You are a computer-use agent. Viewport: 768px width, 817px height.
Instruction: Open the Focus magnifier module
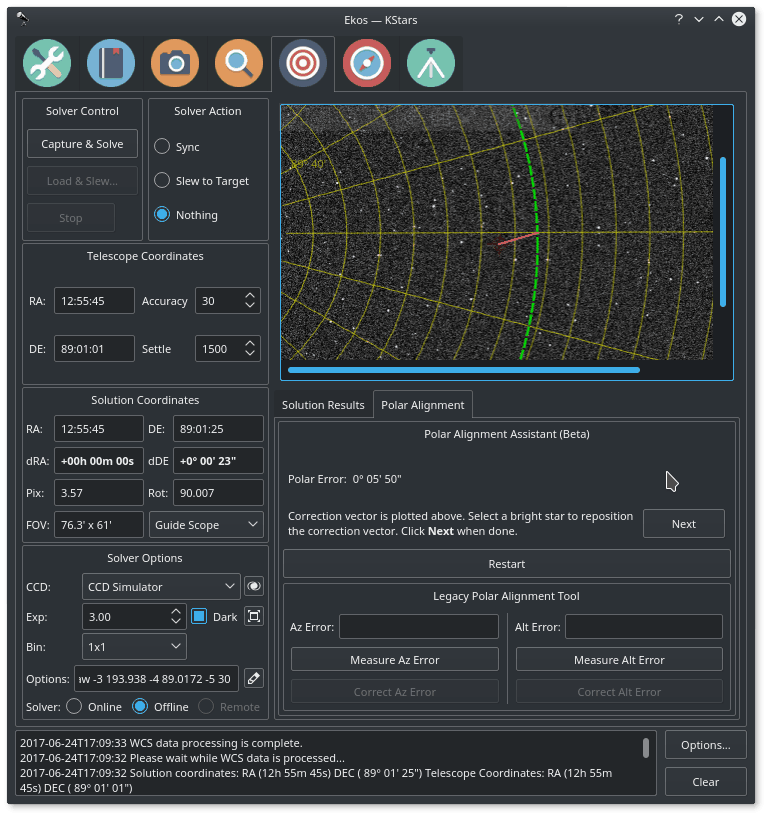[x=239, y=64]
